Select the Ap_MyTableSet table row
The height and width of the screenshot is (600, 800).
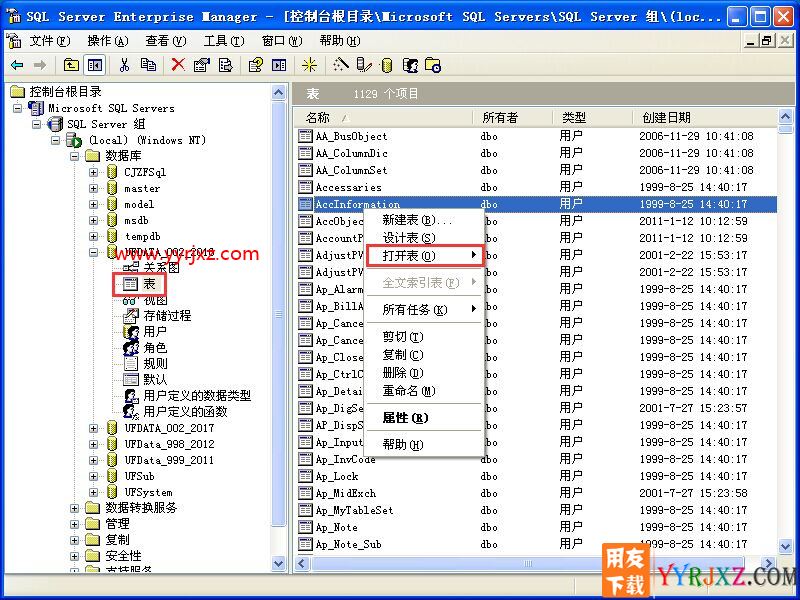(x=537, y=510)
